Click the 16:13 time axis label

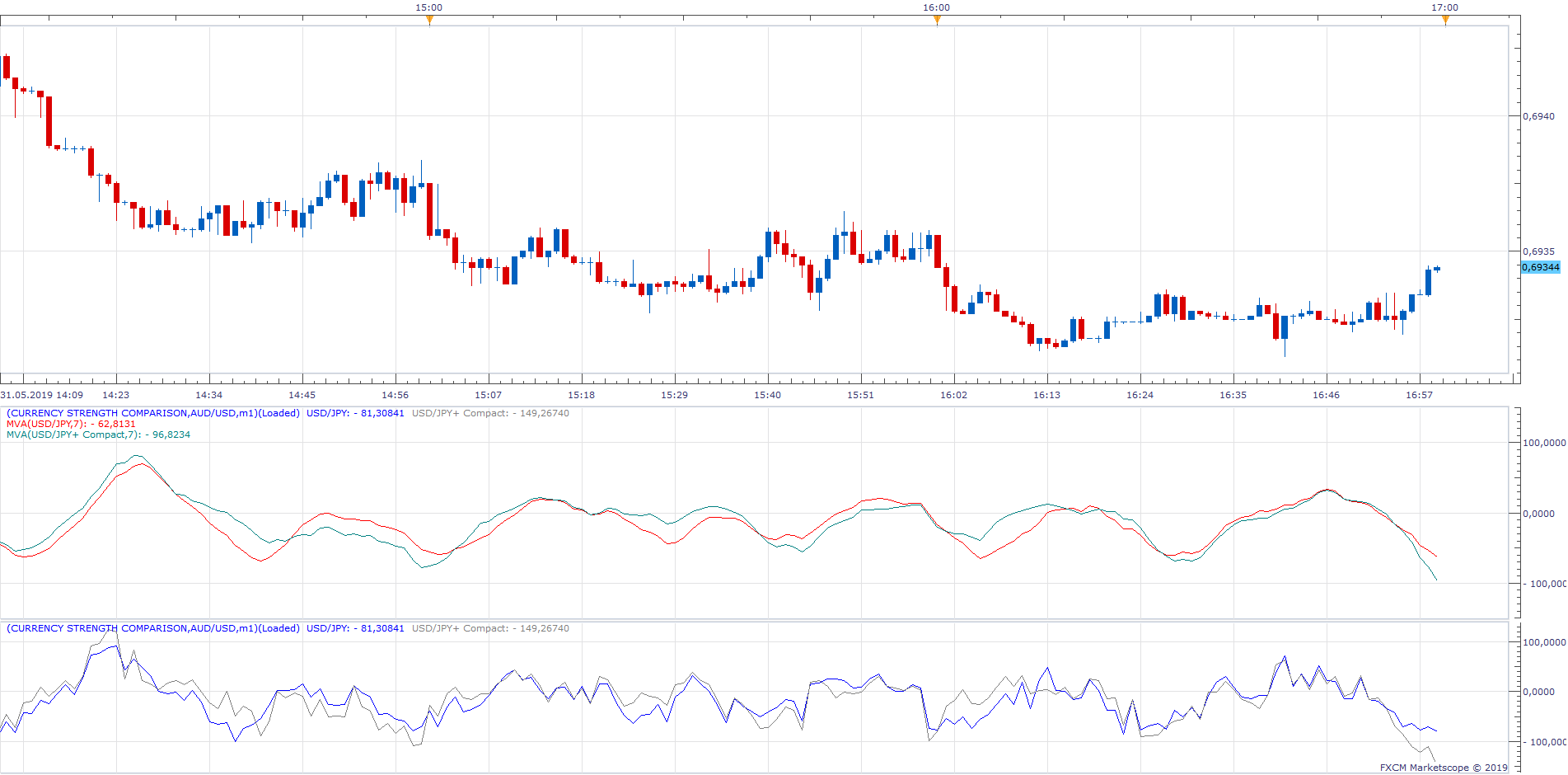point(1047,395)
